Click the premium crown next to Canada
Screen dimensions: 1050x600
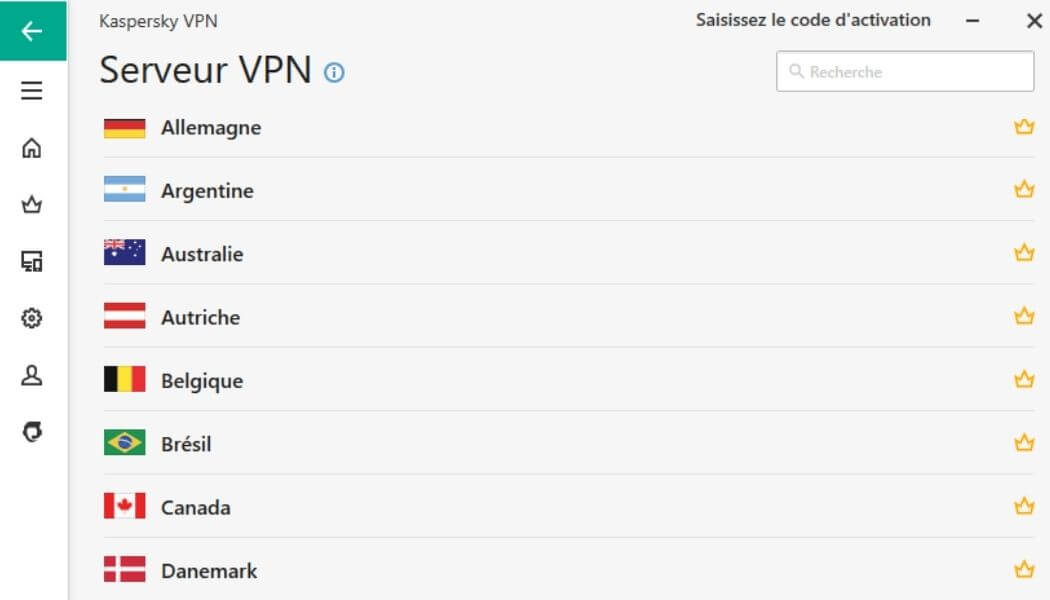1023,506
